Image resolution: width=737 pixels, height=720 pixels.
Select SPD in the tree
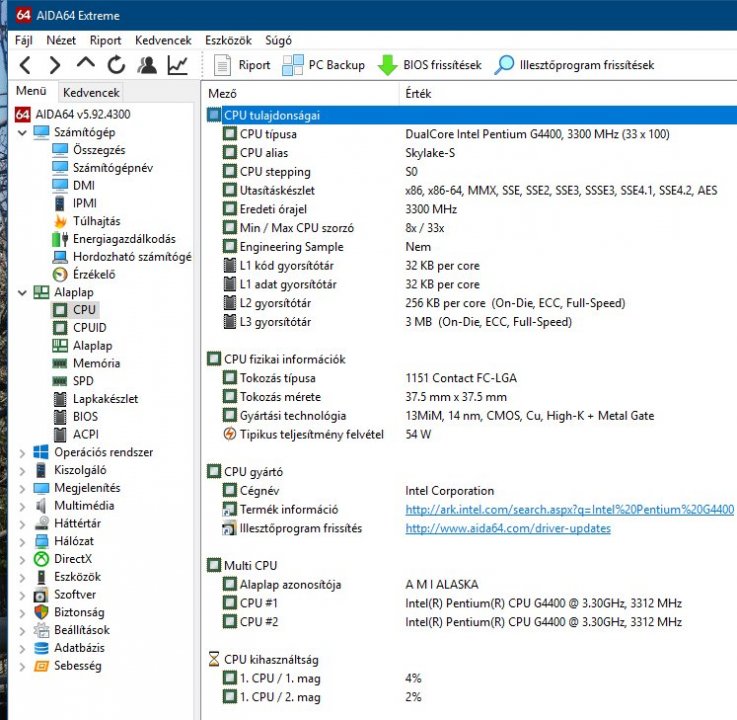coord(83,381)
